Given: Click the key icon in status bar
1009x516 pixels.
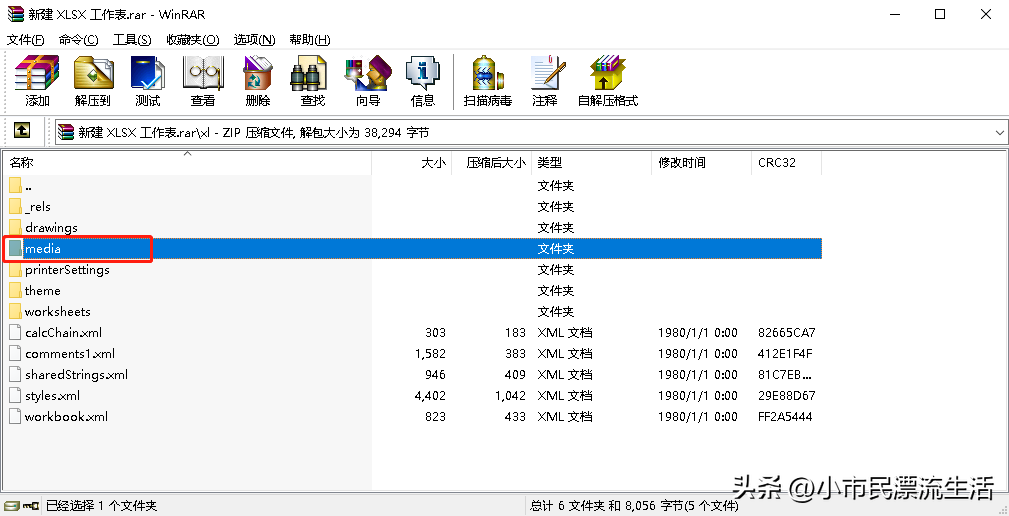Looking at the screenshot, I should [31, 506].
